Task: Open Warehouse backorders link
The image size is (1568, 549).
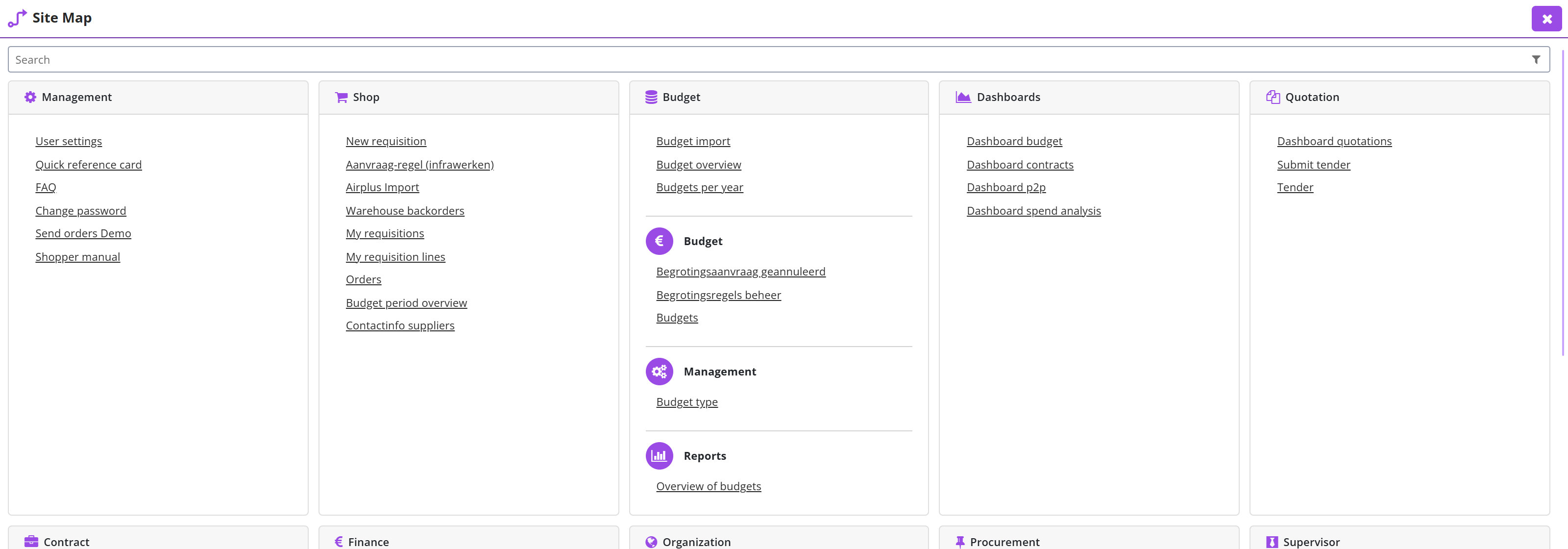Action: tap(405, 211)
